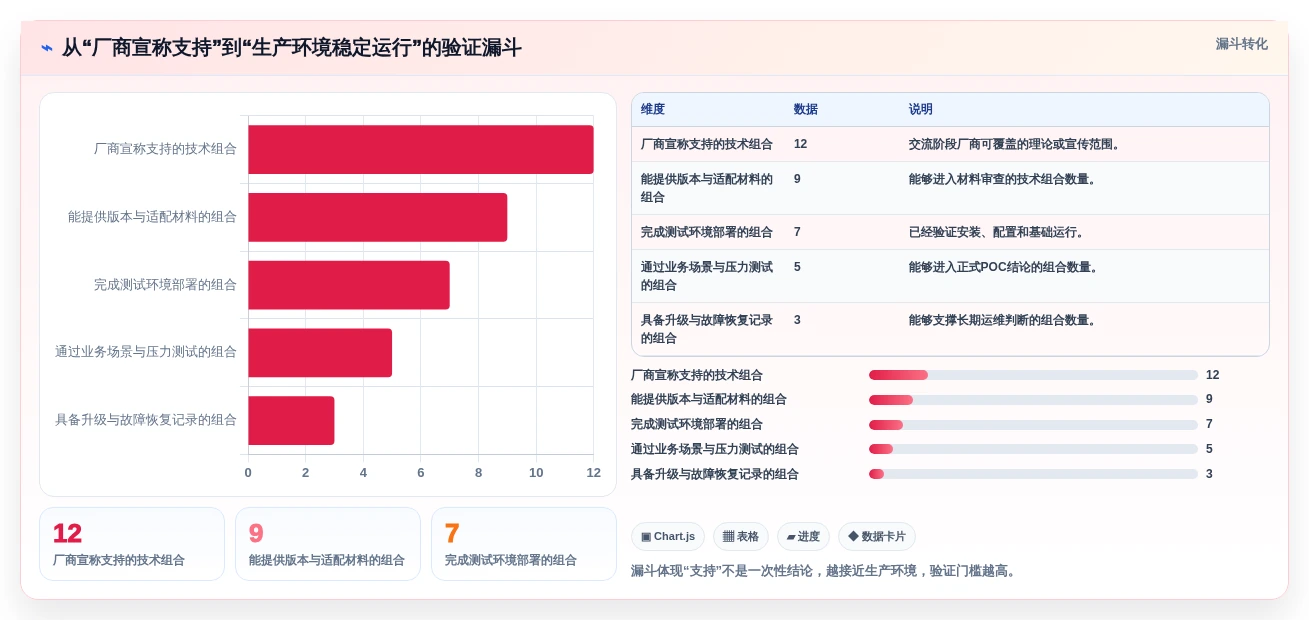Click the 表格 tag chip

point(741,536)
